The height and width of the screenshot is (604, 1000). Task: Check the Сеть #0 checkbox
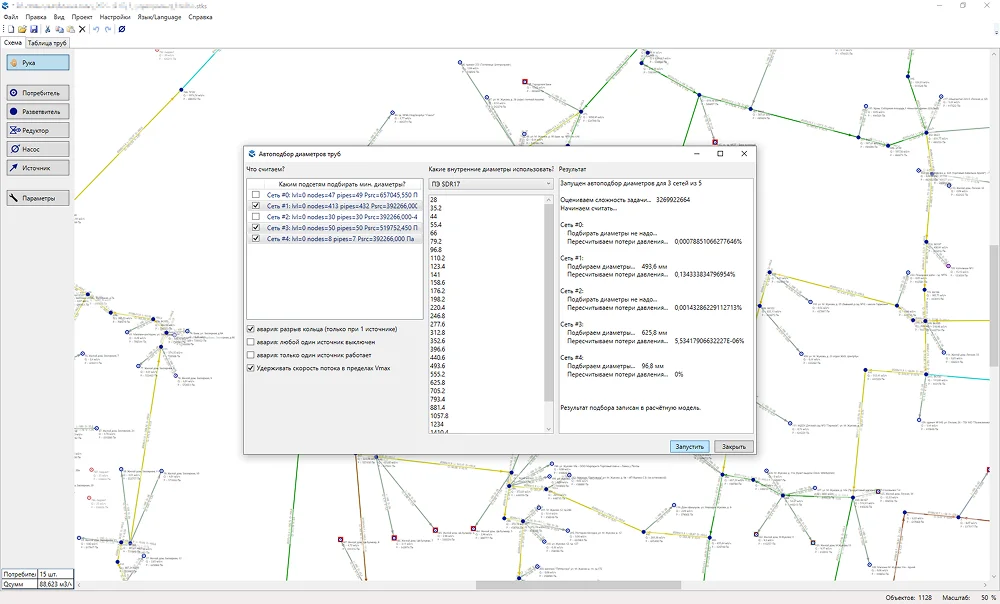tap(256, 195)
